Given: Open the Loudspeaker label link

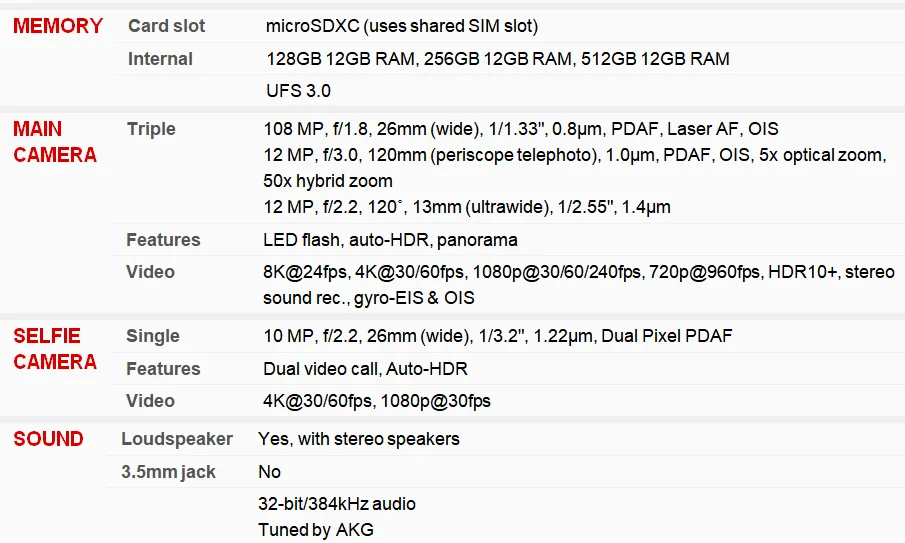Looking at the screenshot, I should point(177,439).
